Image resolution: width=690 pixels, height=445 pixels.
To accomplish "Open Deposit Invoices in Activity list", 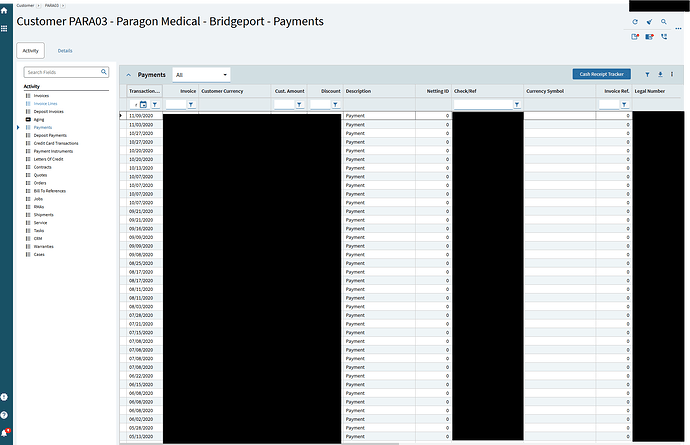I will [x=48, y=111].
